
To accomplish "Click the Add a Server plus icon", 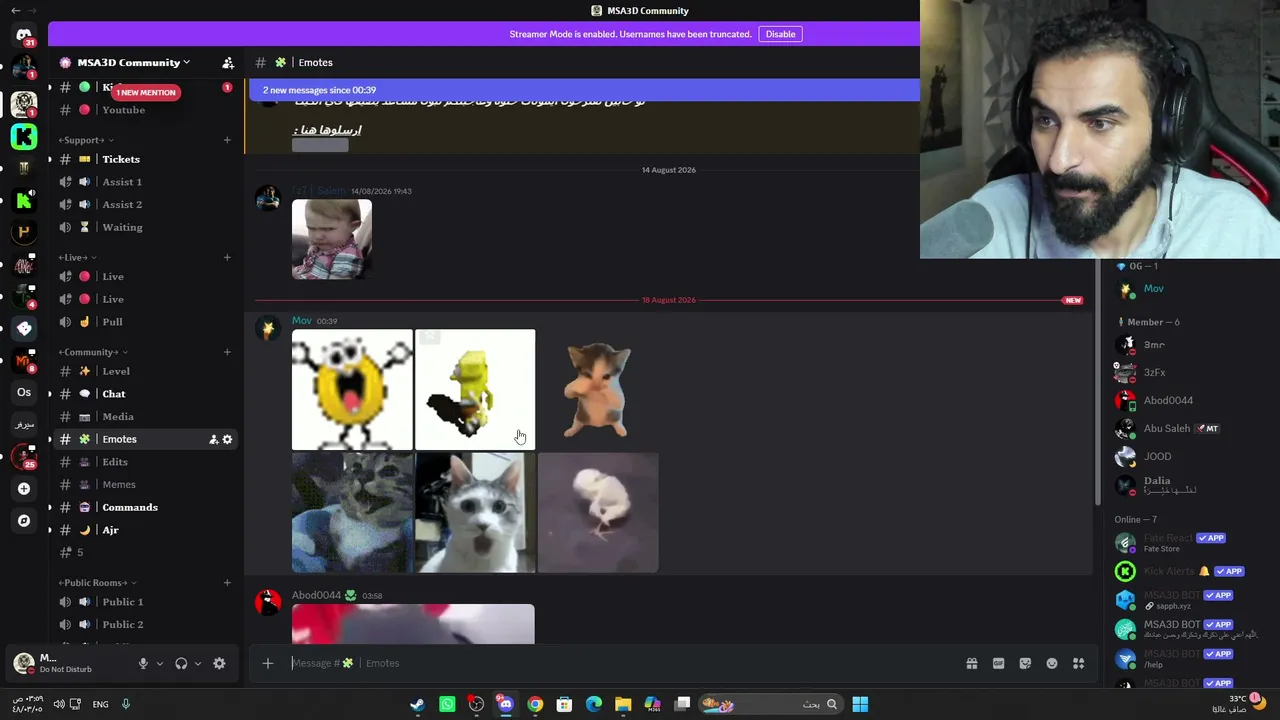I will pos(24,489).
